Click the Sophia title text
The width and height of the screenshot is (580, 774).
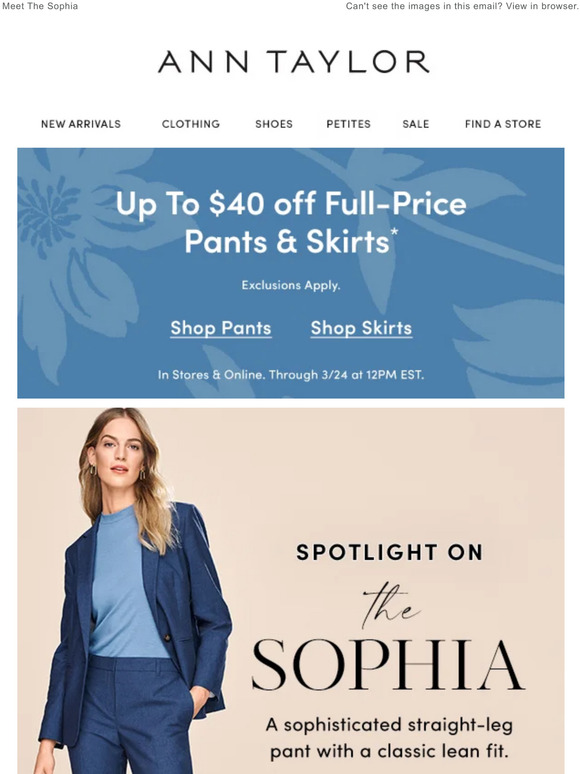click(x=388, y=665)
